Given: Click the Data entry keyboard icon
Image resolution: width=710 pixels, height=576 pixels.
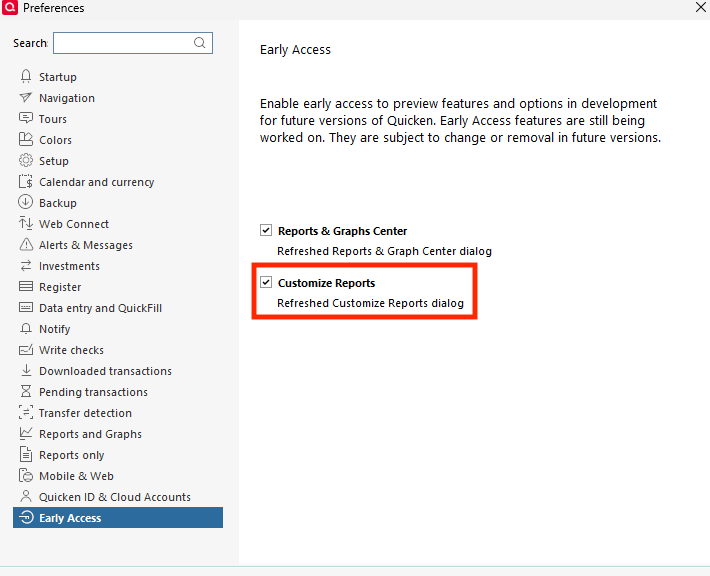Looking at the screenshot, I should [26, 307].
